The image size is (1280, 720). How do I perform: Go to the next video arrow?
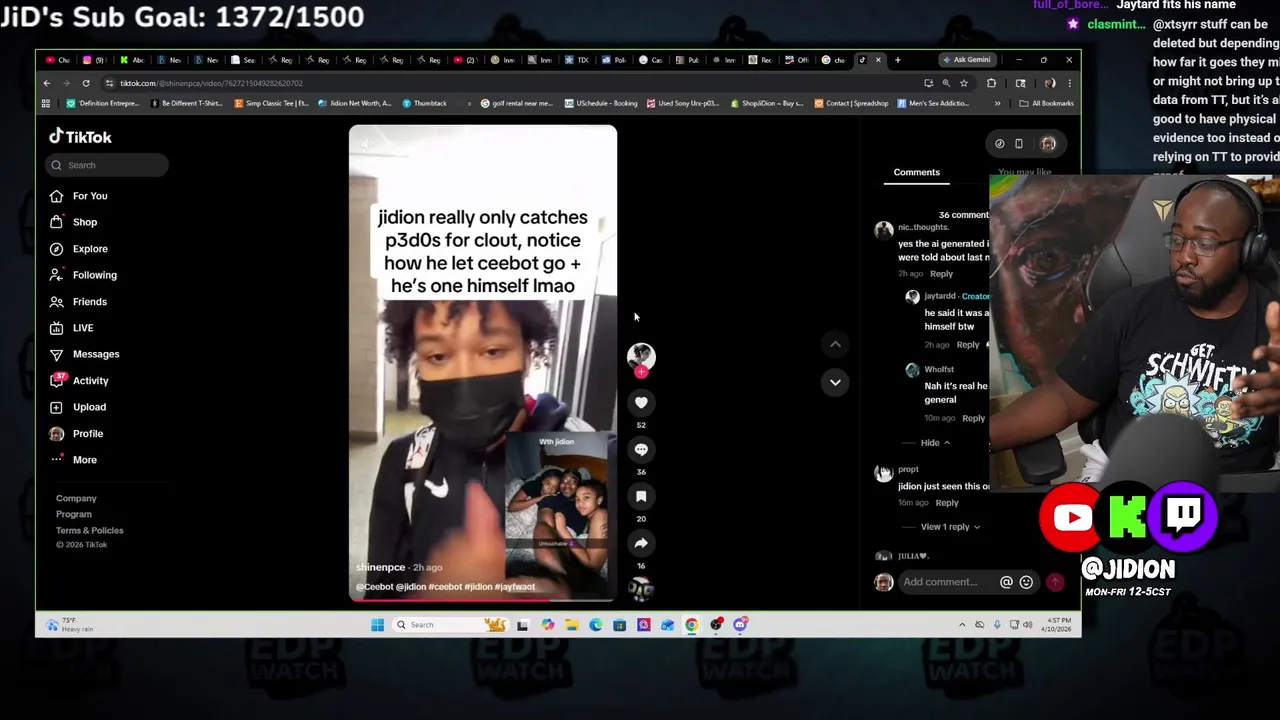click(x=835, y=382)
